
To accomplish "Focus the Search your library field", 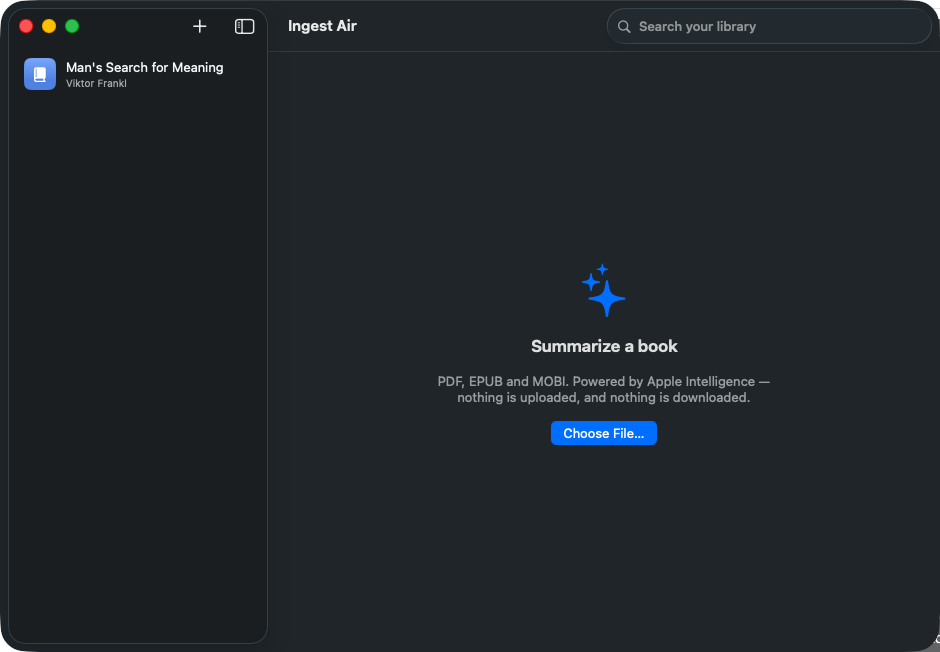I will click(769, 26).
